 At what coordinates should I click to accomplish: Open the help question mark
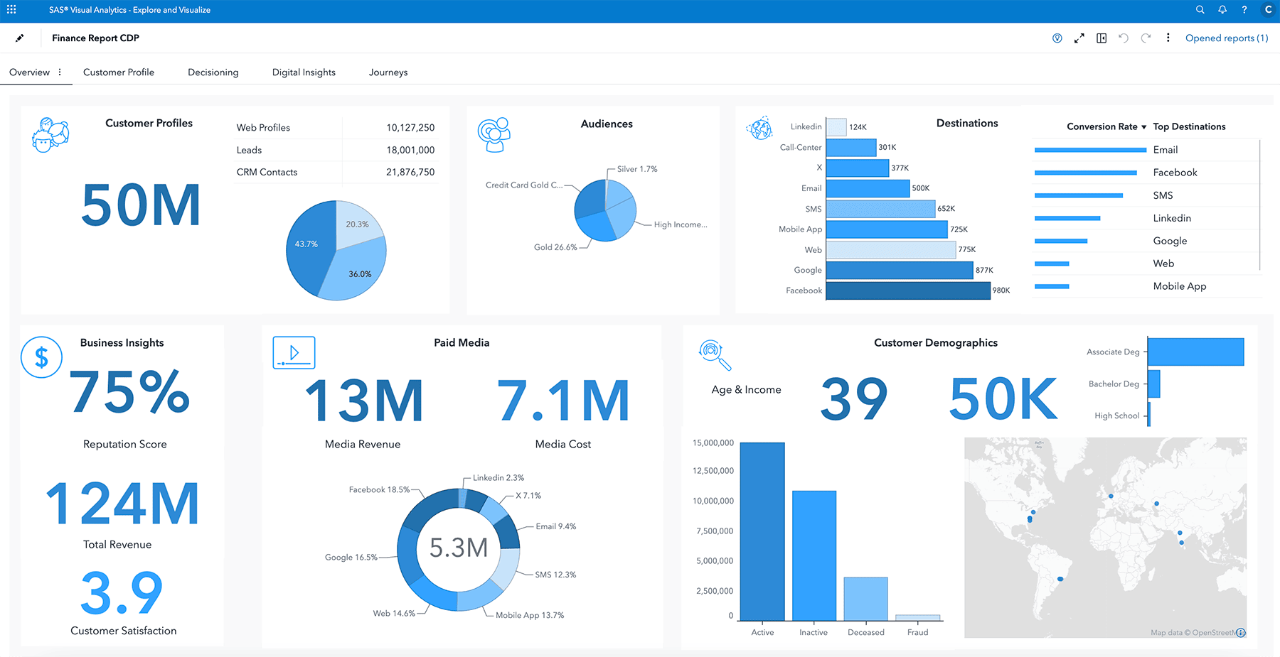click(1244, 10)
